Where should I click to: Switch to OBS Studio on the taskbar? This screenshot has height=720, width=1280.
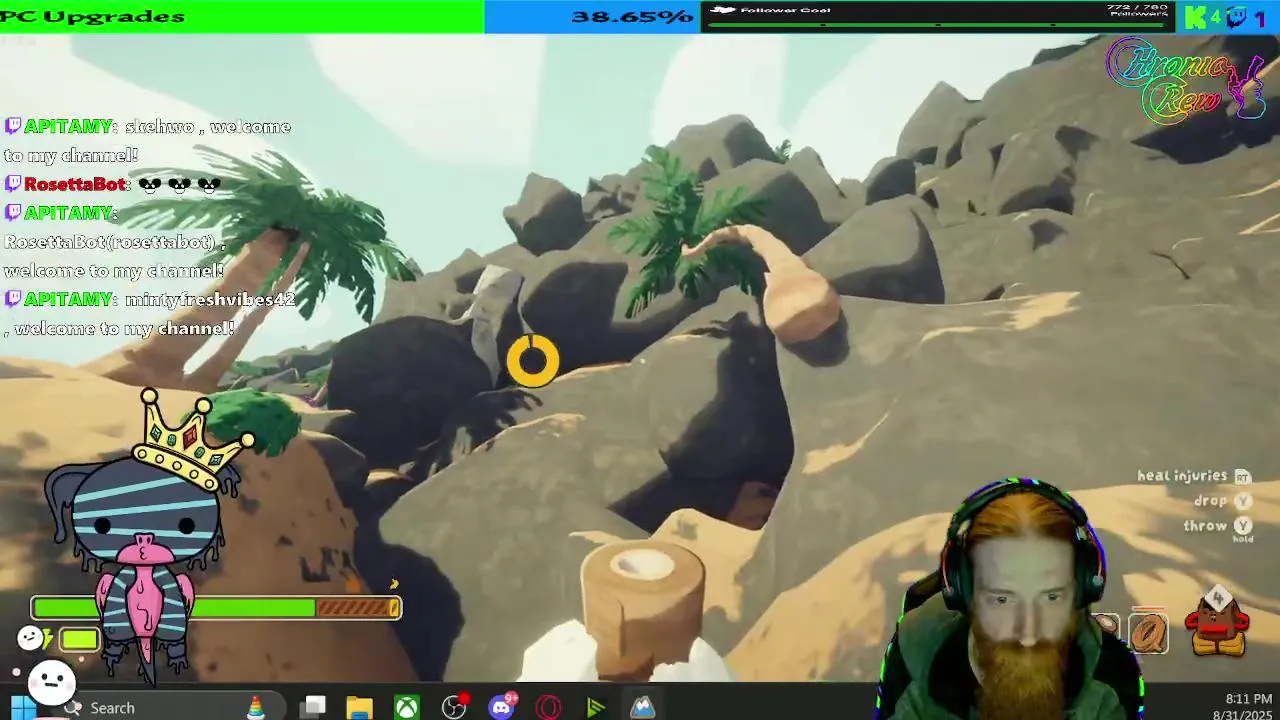click(x=454, y=707)
